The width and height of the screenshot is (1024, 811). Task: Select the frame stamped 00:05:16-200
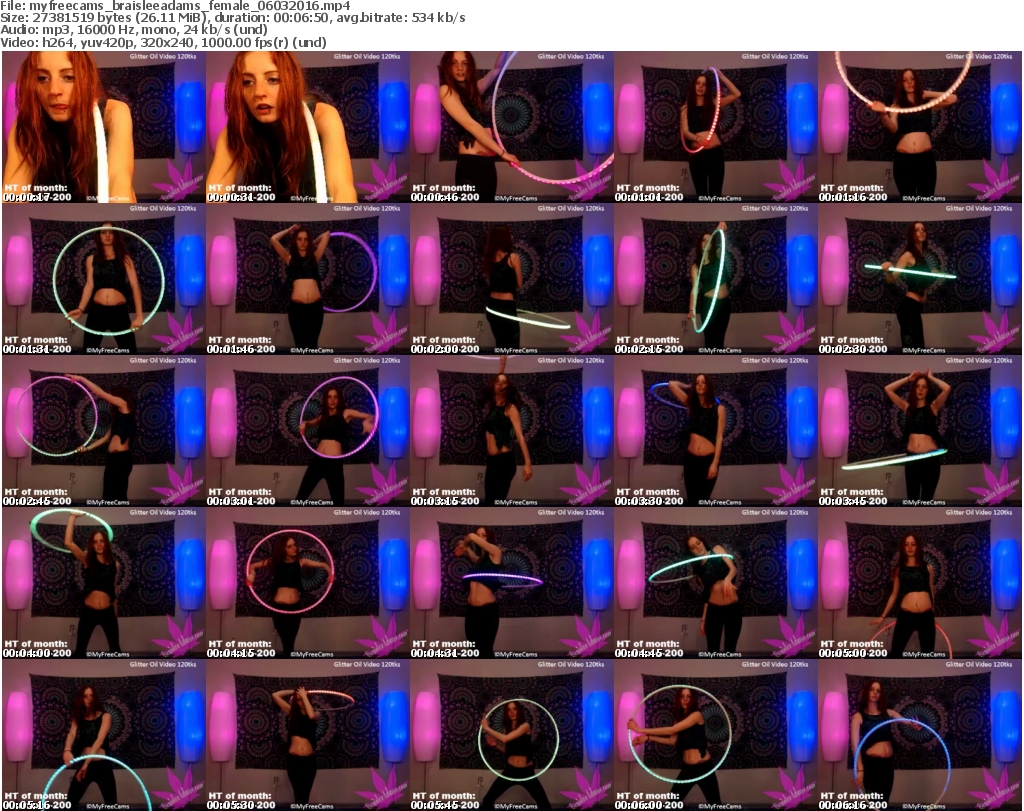[x=104, y=735]
